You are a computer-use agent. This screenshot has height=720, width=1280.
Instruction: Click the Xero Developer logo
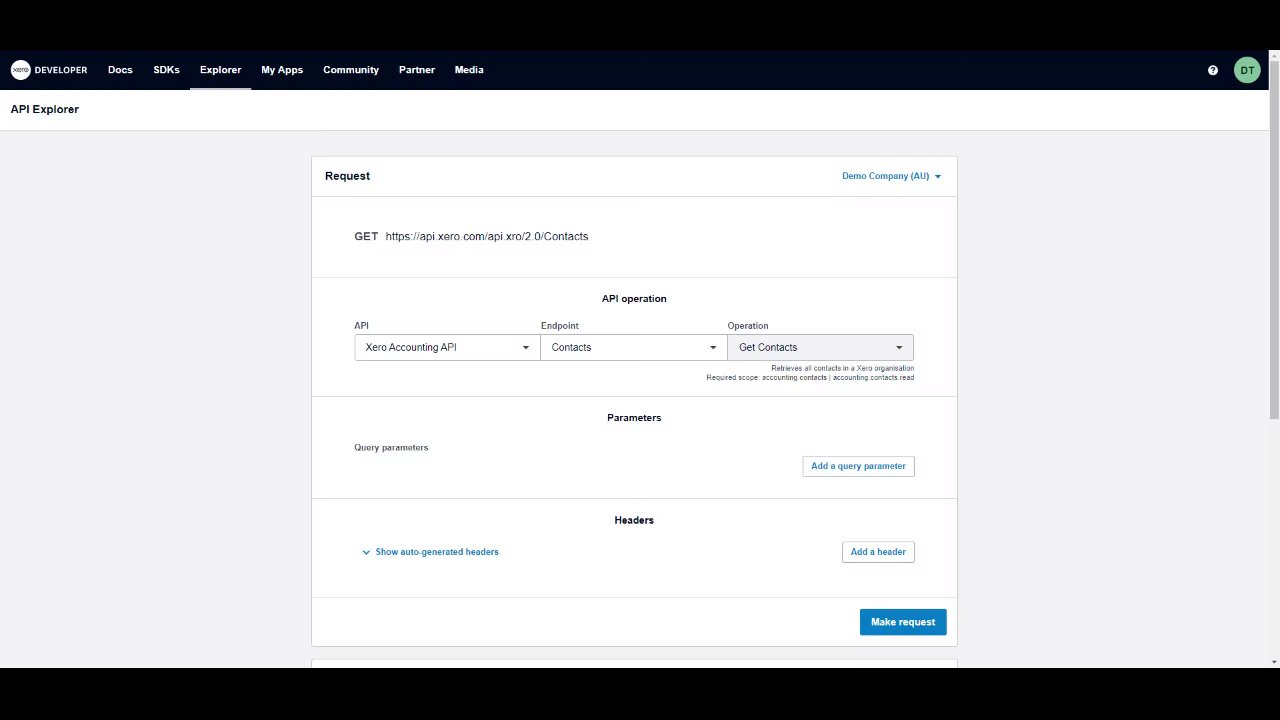(49, 70)
